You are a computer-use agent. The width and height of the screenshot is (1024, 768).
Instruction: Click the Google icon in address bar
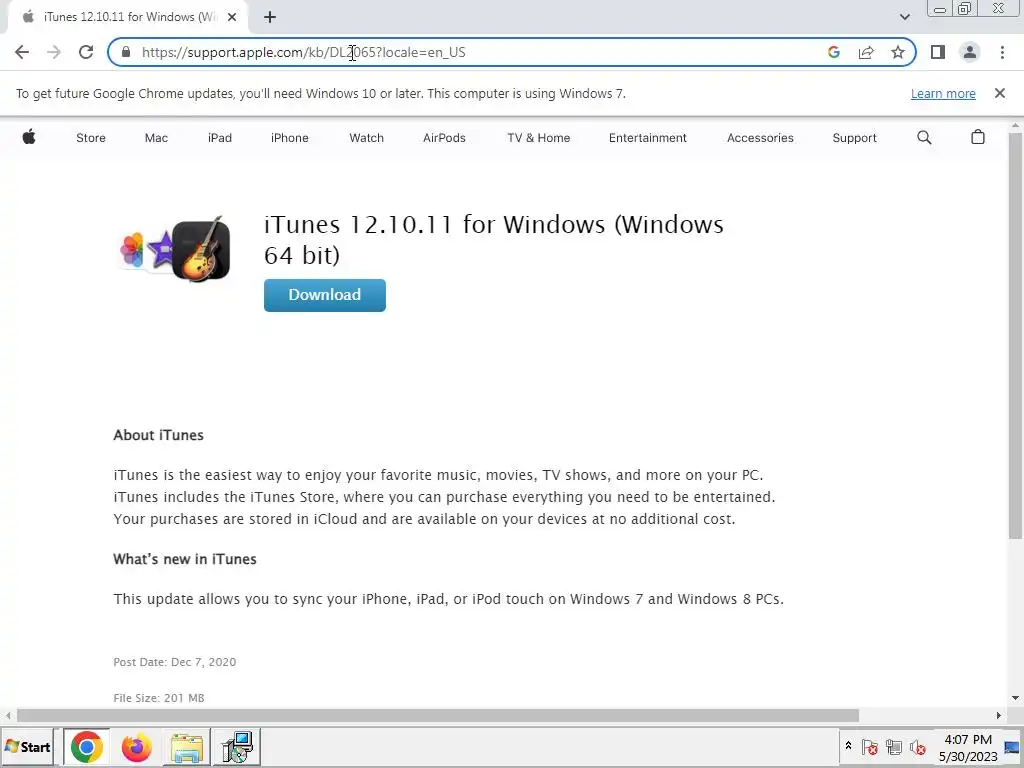coord(834,52)
